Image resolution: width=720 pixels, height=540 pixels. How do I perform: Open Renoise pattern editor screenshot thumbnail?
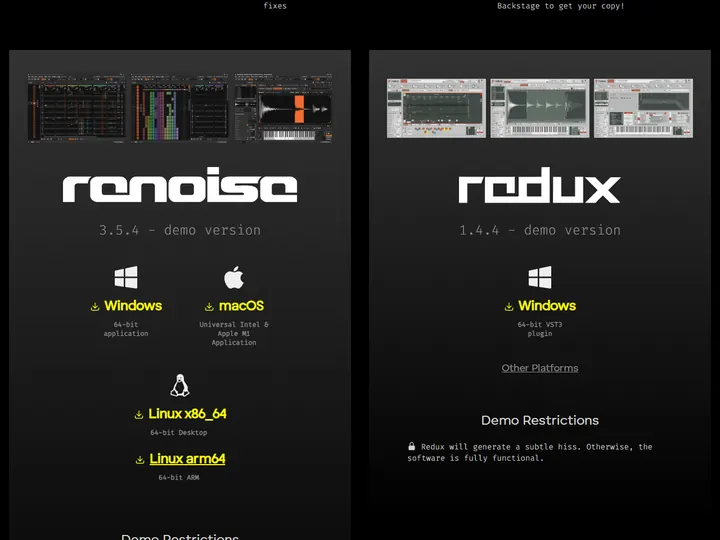[x=76, y=107]
